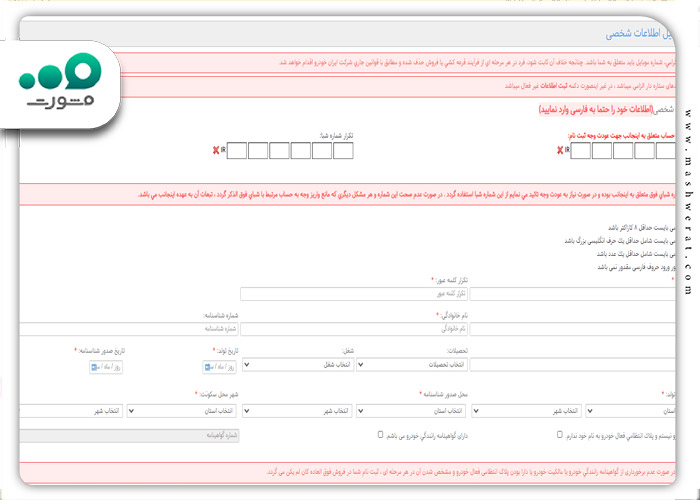Click the red X beside the first Sheba number
Viewport: 700px width, 500px height.
[x=560, y=150]
